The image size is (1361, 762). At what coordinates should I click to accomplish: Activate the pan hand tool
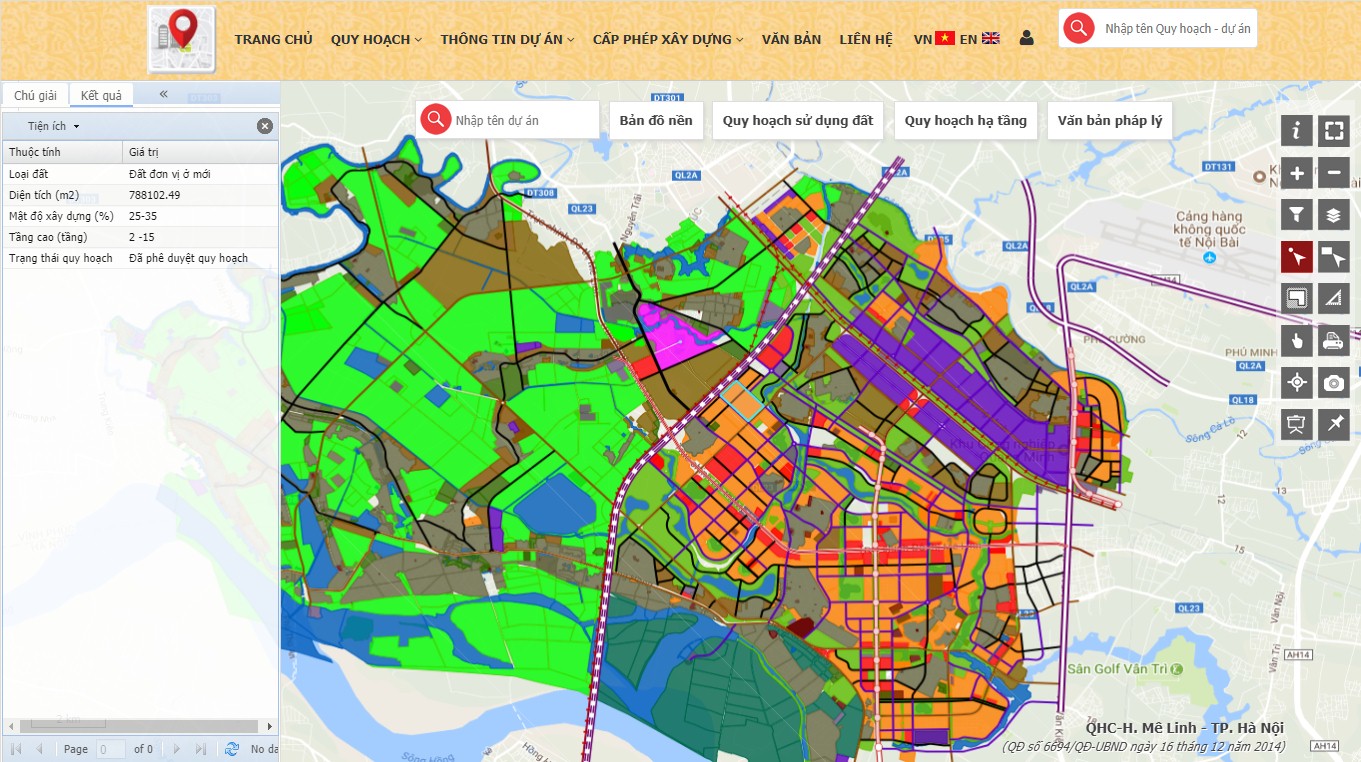coord(1297,341)
